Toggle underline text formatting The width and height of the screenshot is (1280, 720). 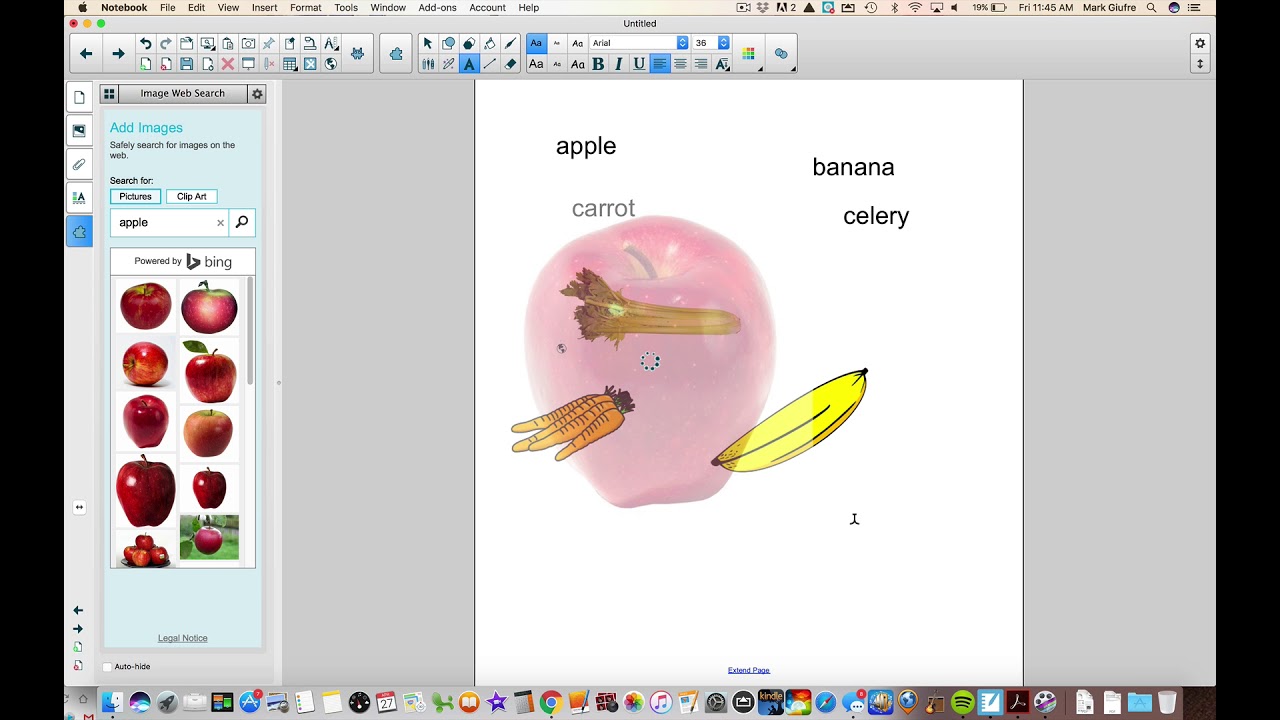tap(639, 64)
